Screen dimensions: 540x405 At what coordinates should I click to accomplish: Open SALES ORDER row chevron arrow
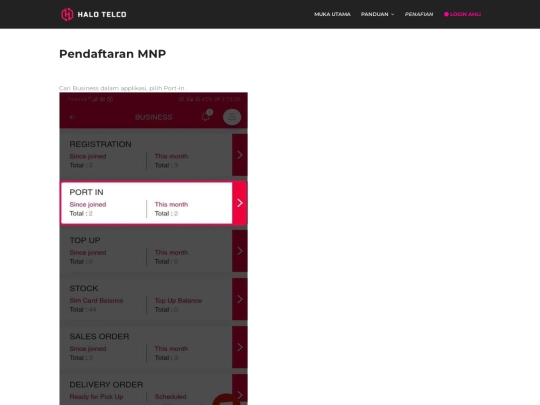pos(240,347)
